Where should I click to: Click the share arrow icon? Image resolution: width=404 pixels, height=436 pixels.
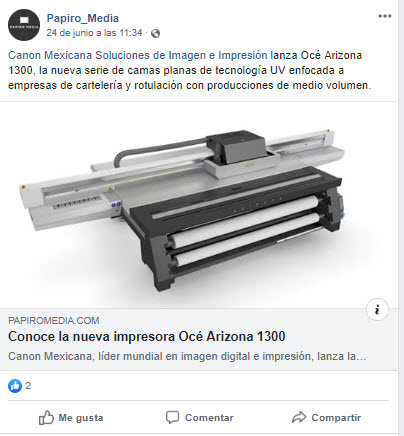point(299,417)
